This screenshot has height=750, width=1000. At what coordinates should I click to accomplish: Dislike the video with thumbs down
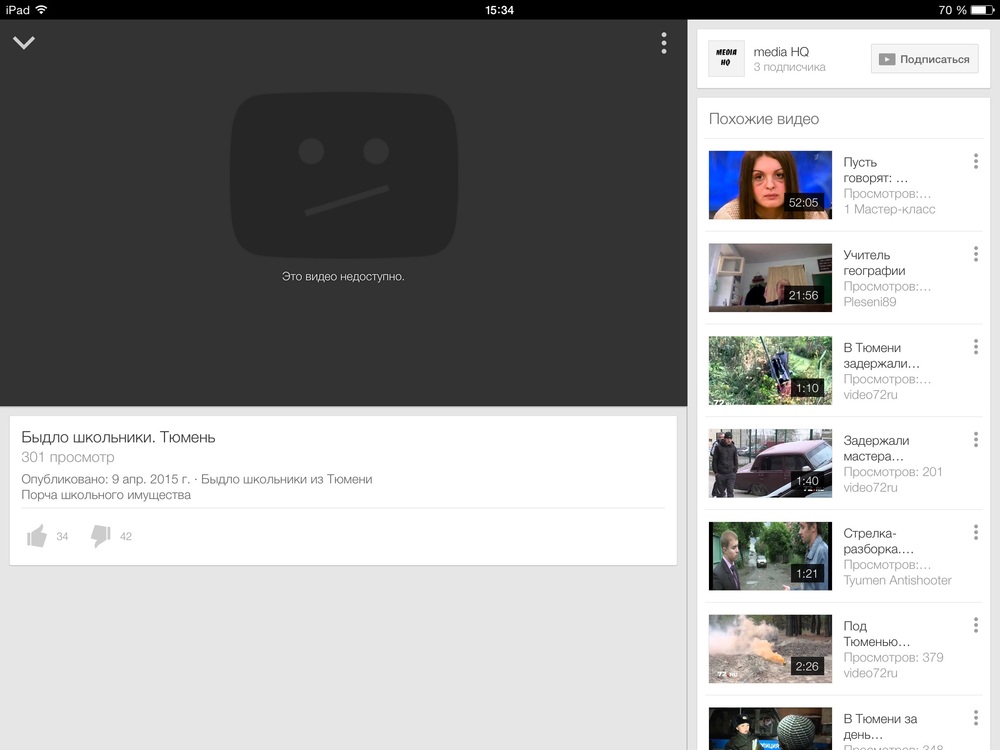[101, 536]
